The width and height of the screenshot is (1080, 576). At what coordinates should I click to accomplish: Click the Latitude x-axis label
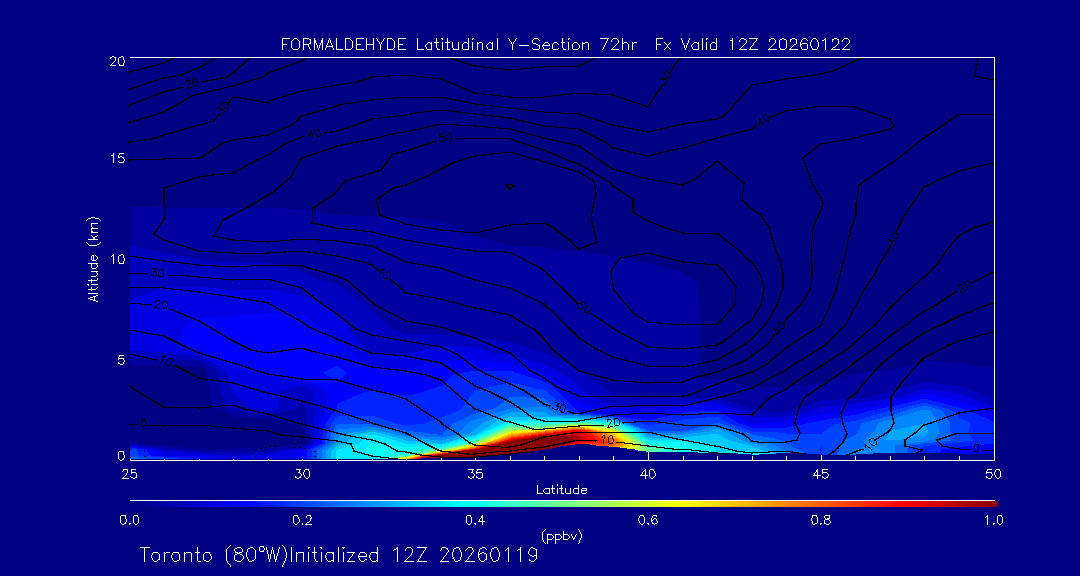tap(560, 489)
